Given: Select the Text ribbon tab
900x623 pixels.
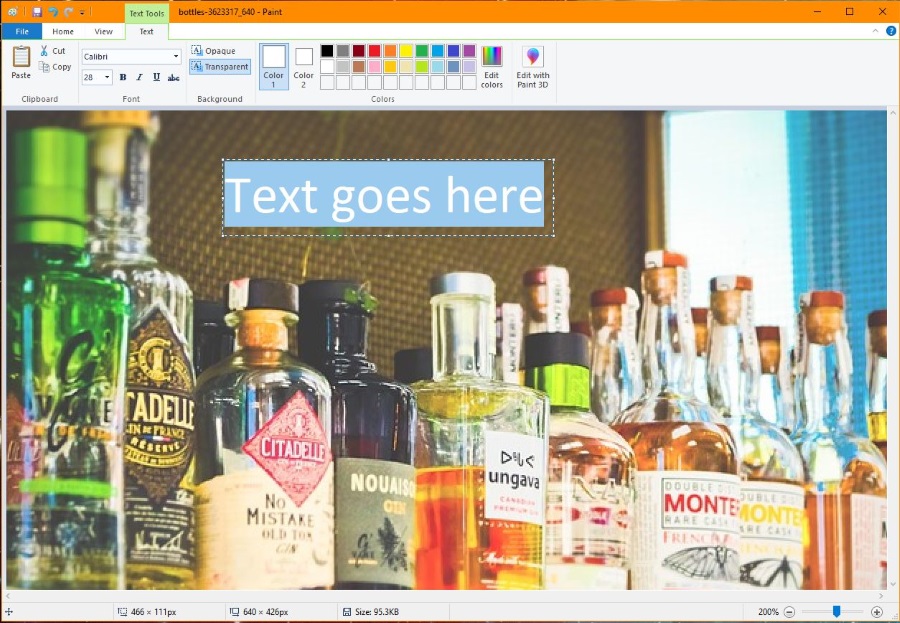Looking at the screenshot, I should pos(146,32).
